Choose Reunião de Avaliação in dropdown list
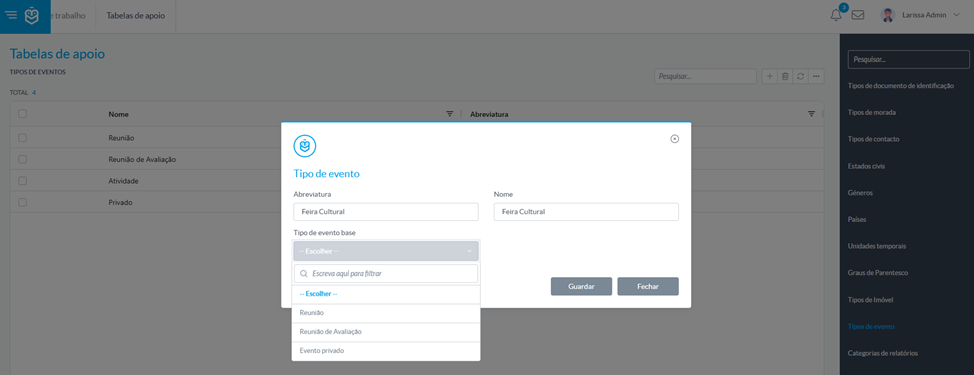The image size is (974, 375). click(386, 332)
